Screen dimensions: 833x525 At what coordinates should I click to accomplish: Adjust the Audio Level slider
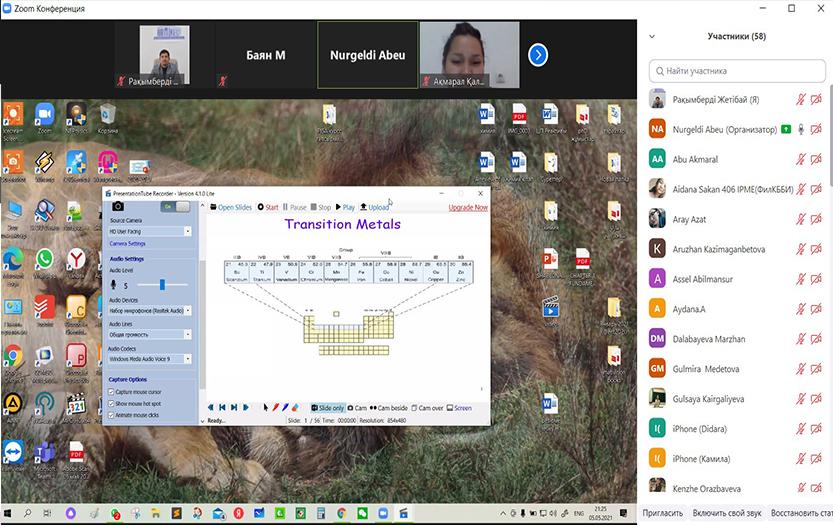(x=162, y=285)
